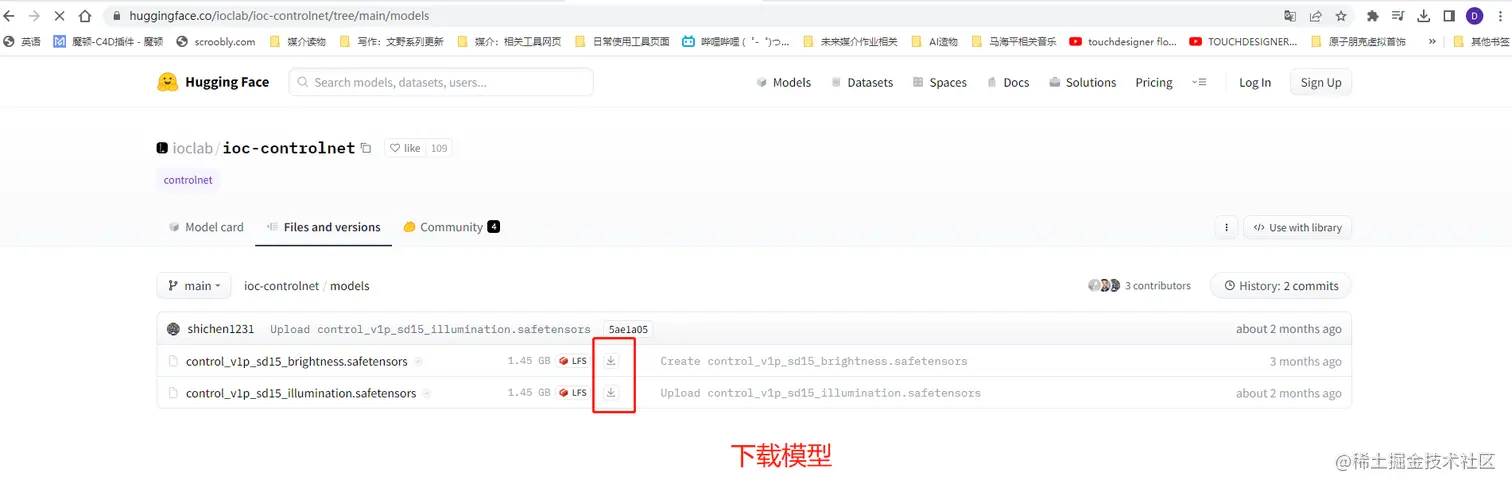The width and height of the screenshot is (1512, 488).
Task: Open the additional navigation menu beside Pricing
Action: 1200,82
